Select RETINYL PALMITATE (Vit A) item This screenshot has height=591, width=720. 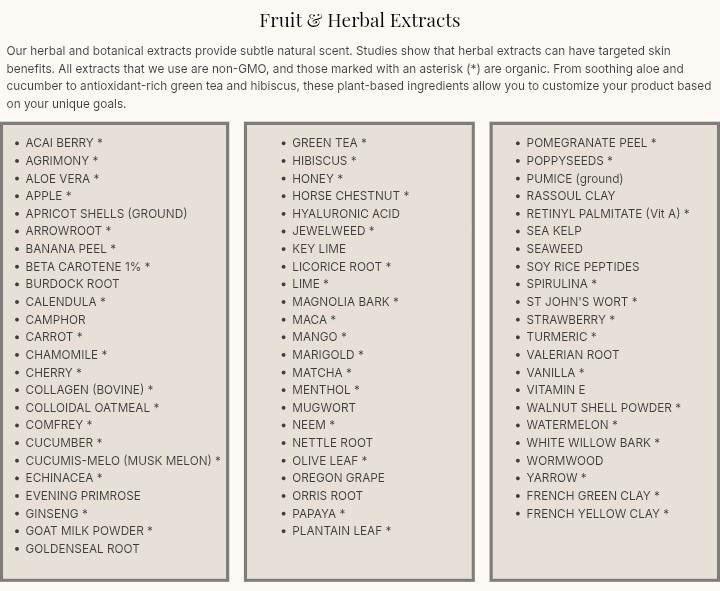tap(608, 214)
